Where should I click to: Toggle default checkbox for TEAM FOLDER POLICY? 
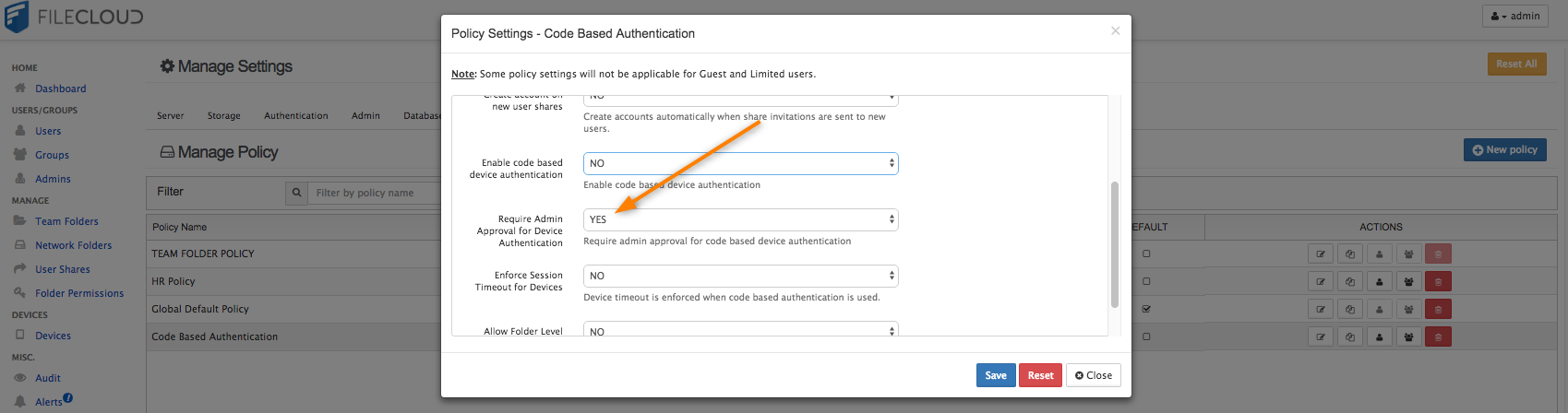(1146, 254)
